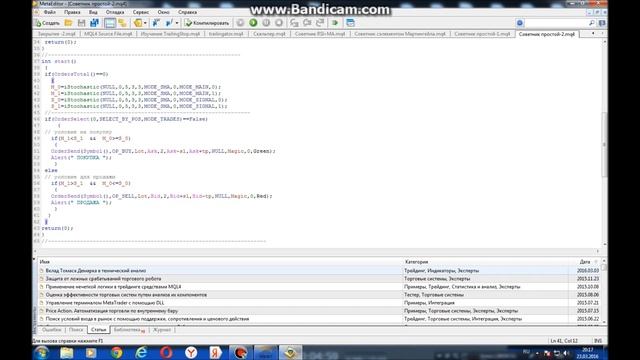Toggle the Toolbox panel view icon
Image resolution: width=640 pixels, height=360 pixels.
[x=109, y=23]
